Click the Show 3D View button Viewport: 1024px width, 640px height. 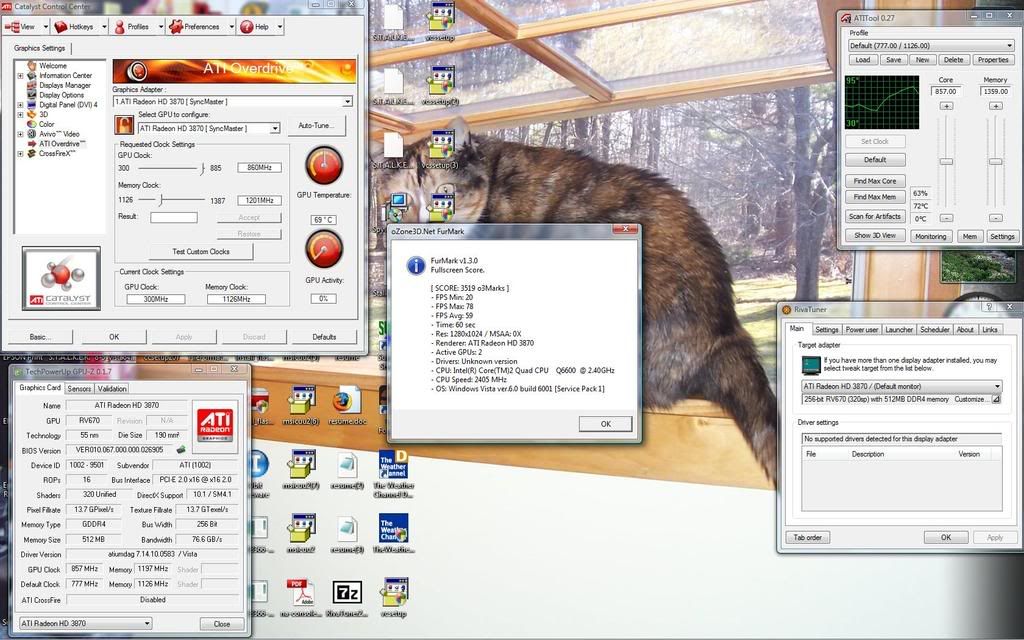click(x=875, y=235)
